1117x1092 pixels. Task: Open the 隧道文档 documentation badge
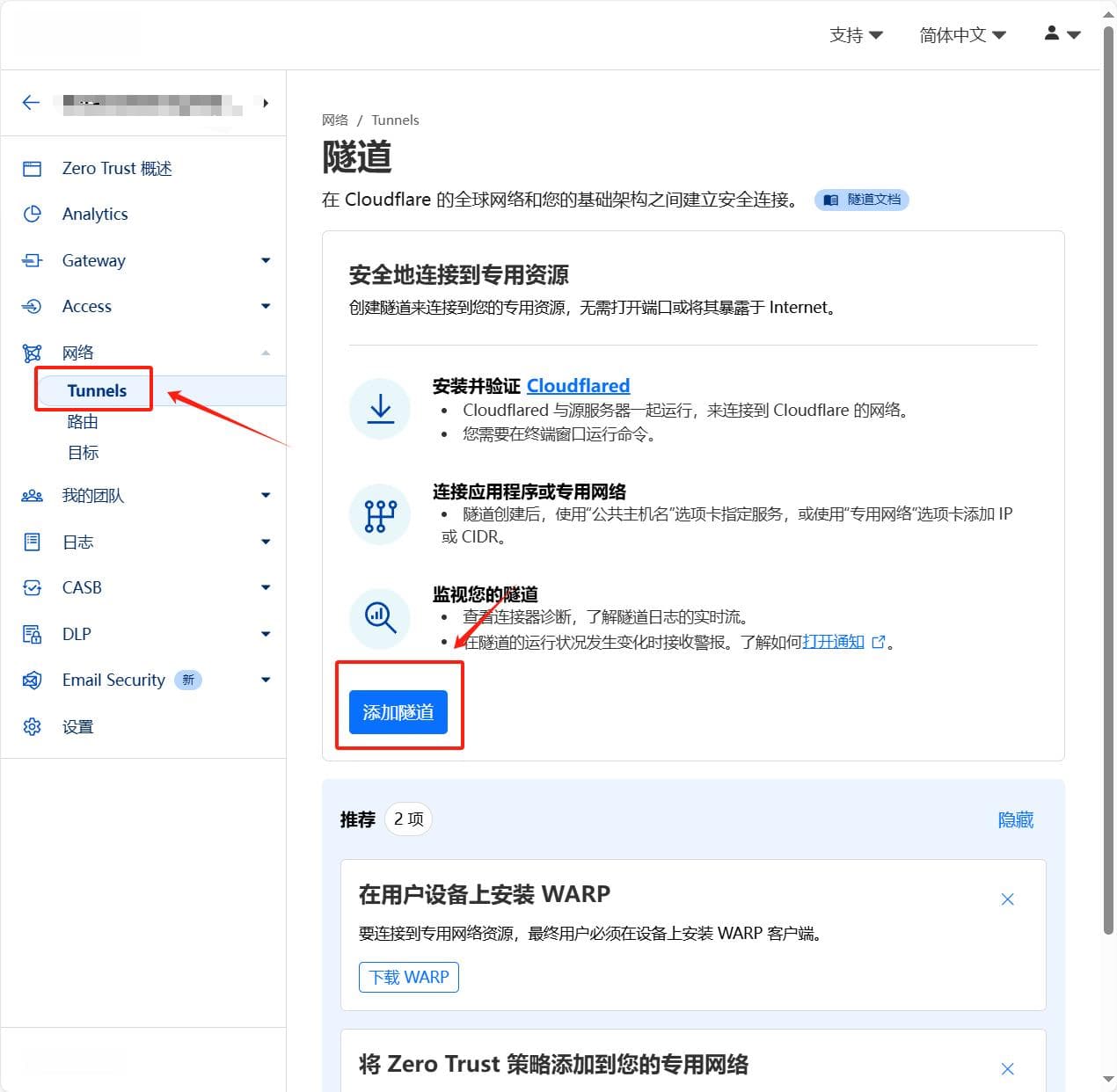tap(862, 200)
